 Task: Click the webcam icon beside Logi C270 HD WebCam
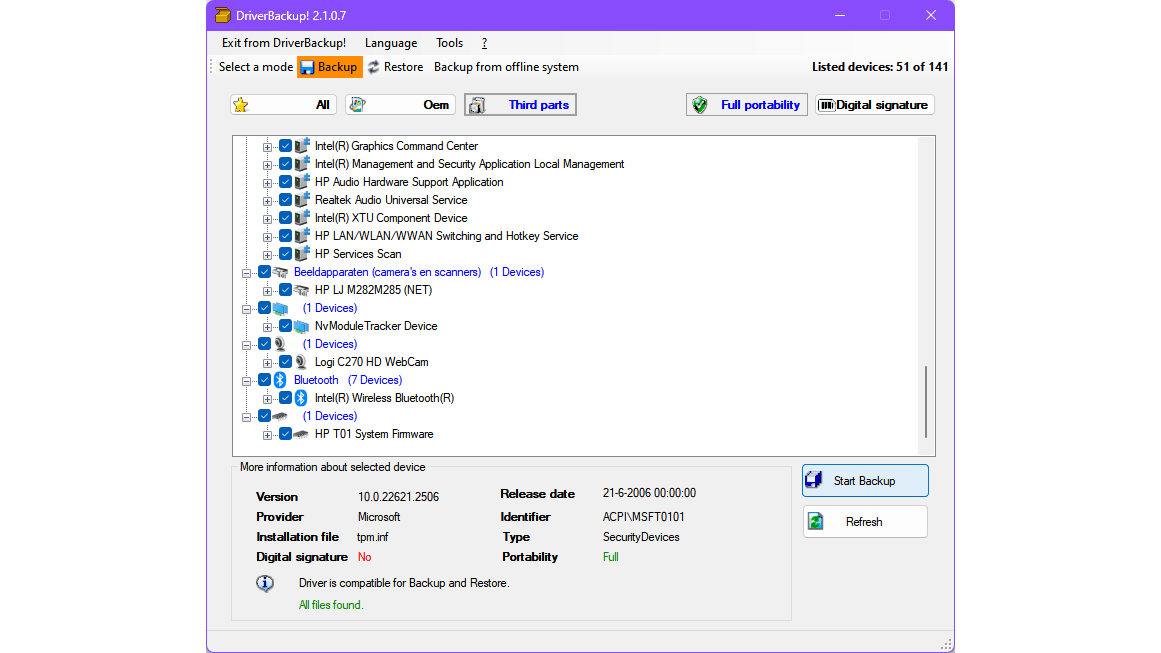point(301,362)
